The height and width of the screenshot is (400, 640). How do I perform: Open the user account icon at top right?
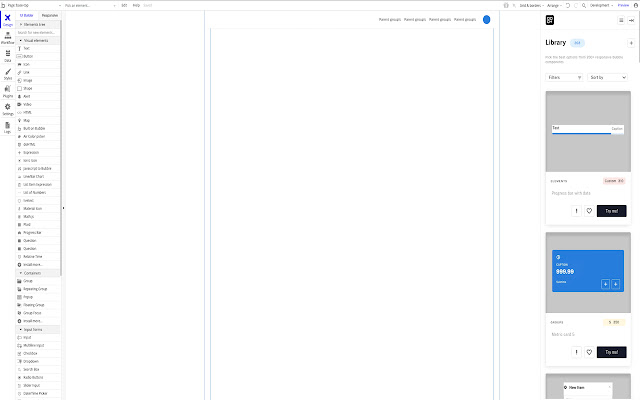(x=636, y=5)
